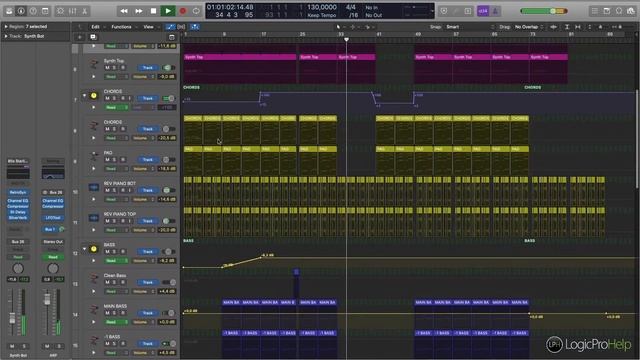Click the pan knob on Synth Bot strip
Screen dimensions: 640x360
[x=18, y=269]
